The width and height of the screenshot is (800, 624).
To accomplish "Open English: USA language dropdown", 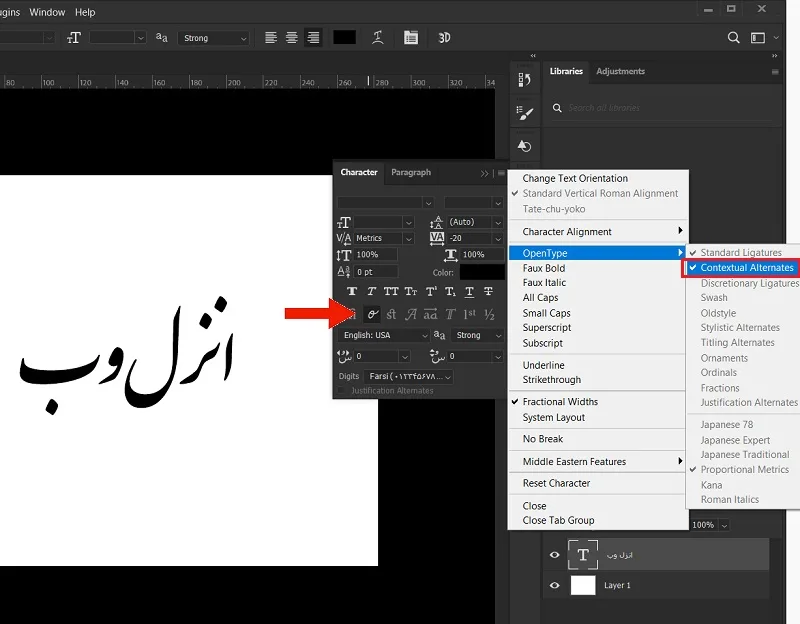I will (384, 335).
